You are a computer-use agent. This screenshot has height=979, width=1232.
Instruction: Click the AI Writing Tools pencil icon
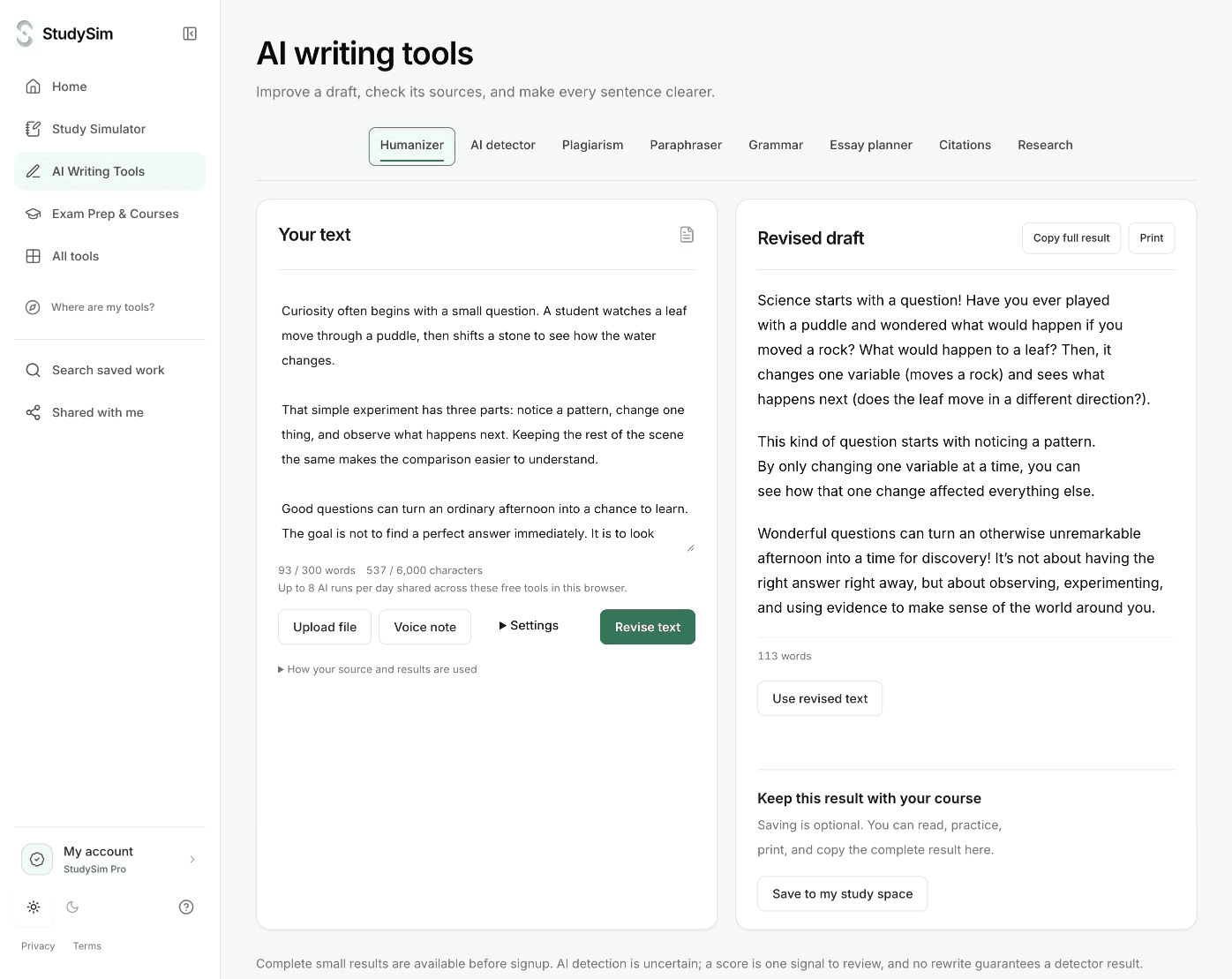pos(34,171)
